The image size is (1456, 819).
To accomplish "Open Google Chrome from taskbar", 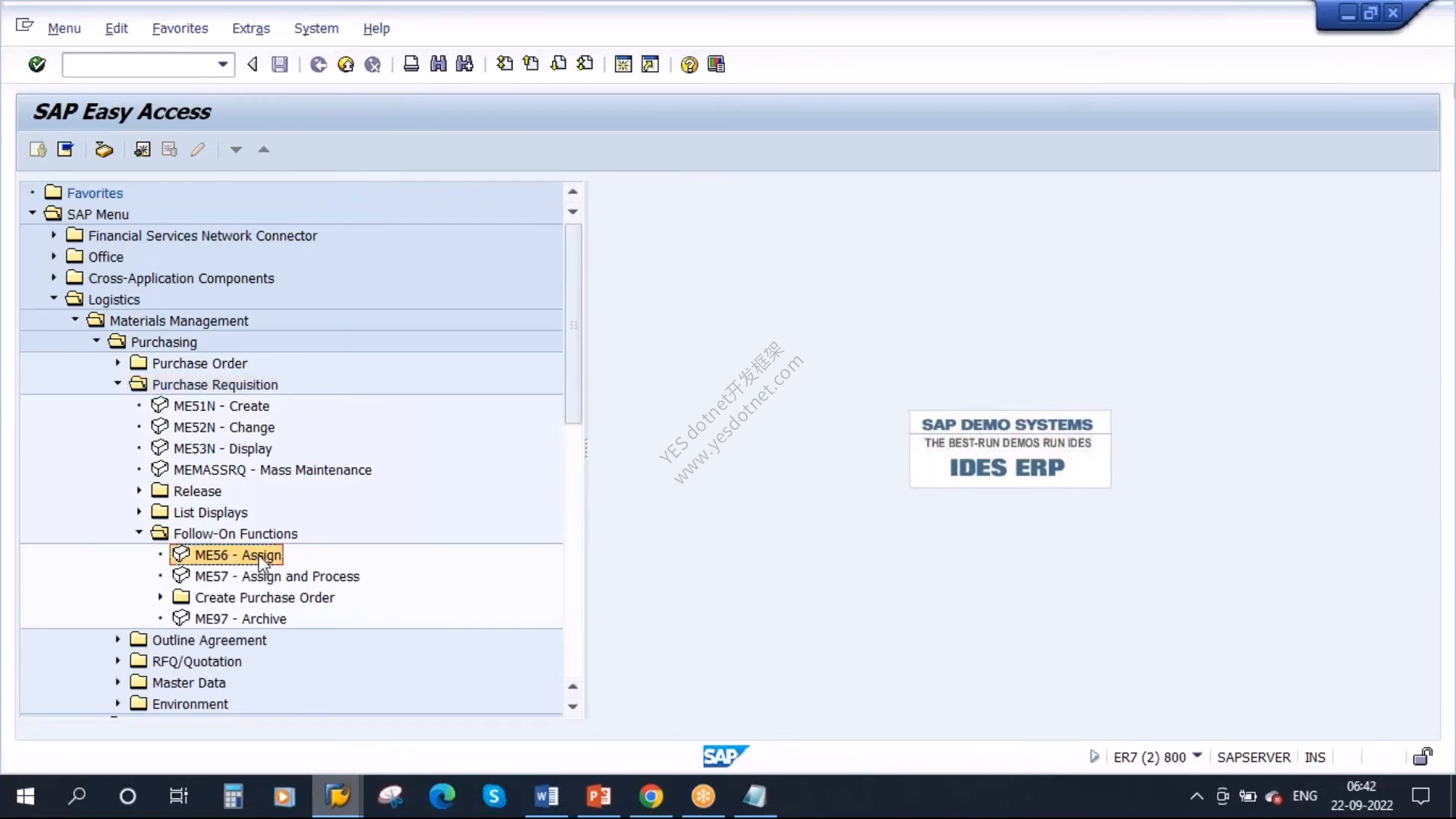I will click(x=651, y=796).
